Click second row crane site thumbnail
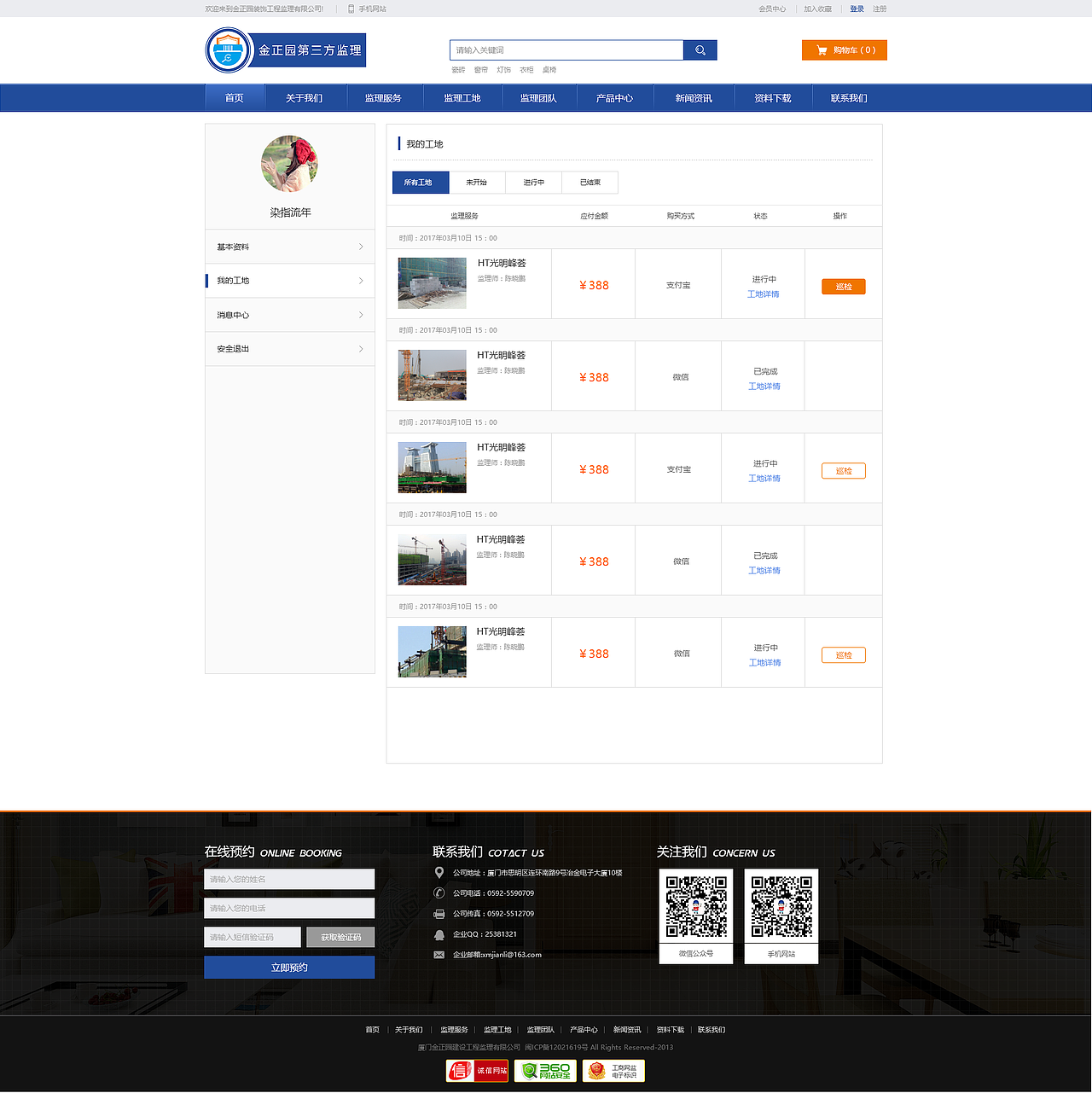This screenshot has height=1093, width=1092. pos(433,375)
